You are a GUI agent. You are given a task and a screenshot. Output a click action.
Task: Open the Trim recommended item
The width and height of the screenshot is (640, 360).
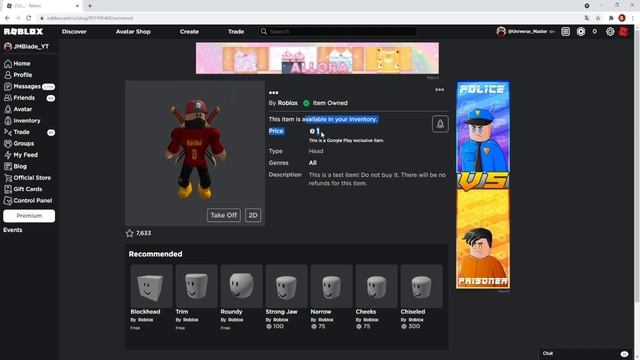(196, 298)
